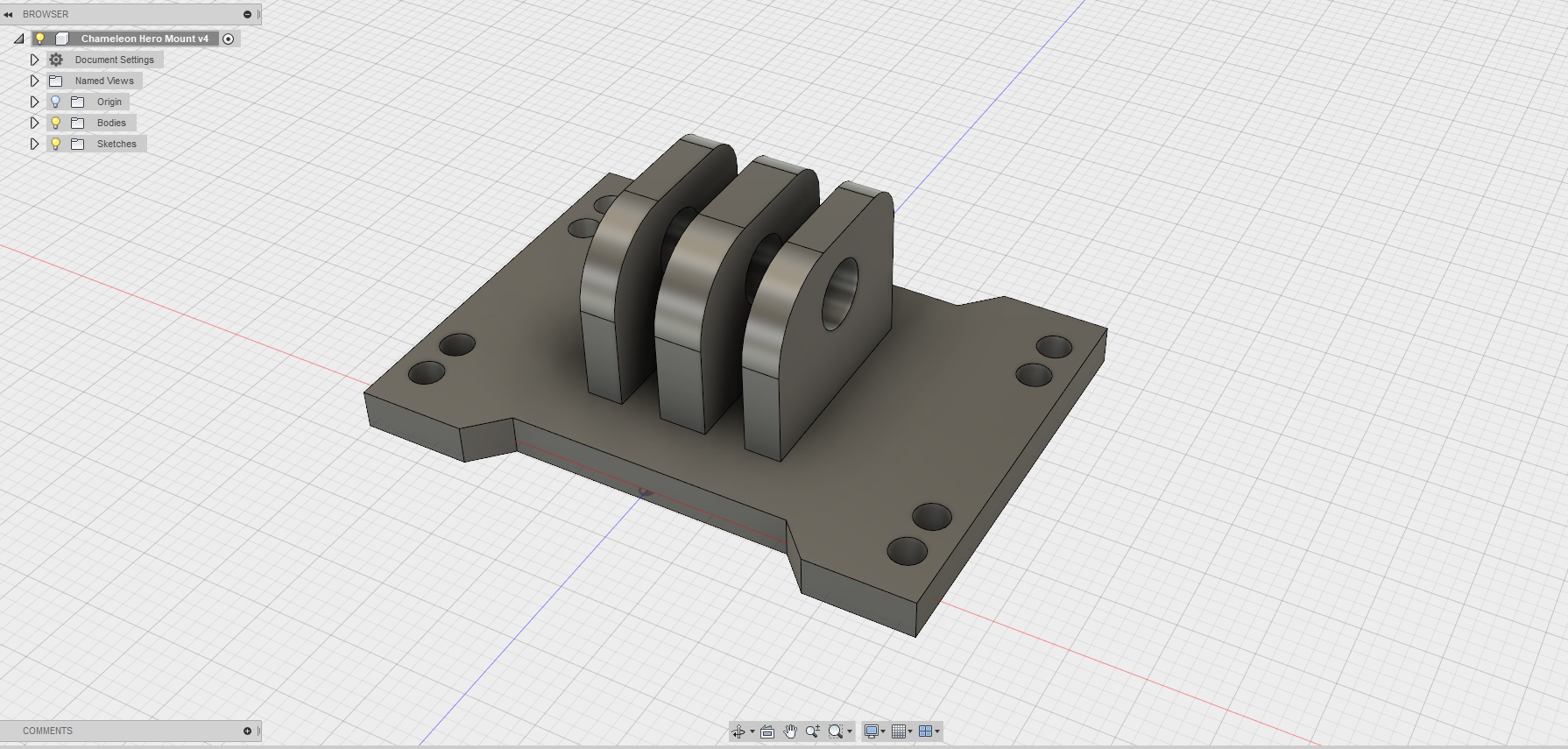
Task: Click the Comments panel drag handle at right edge
Action: coord(258,731)
